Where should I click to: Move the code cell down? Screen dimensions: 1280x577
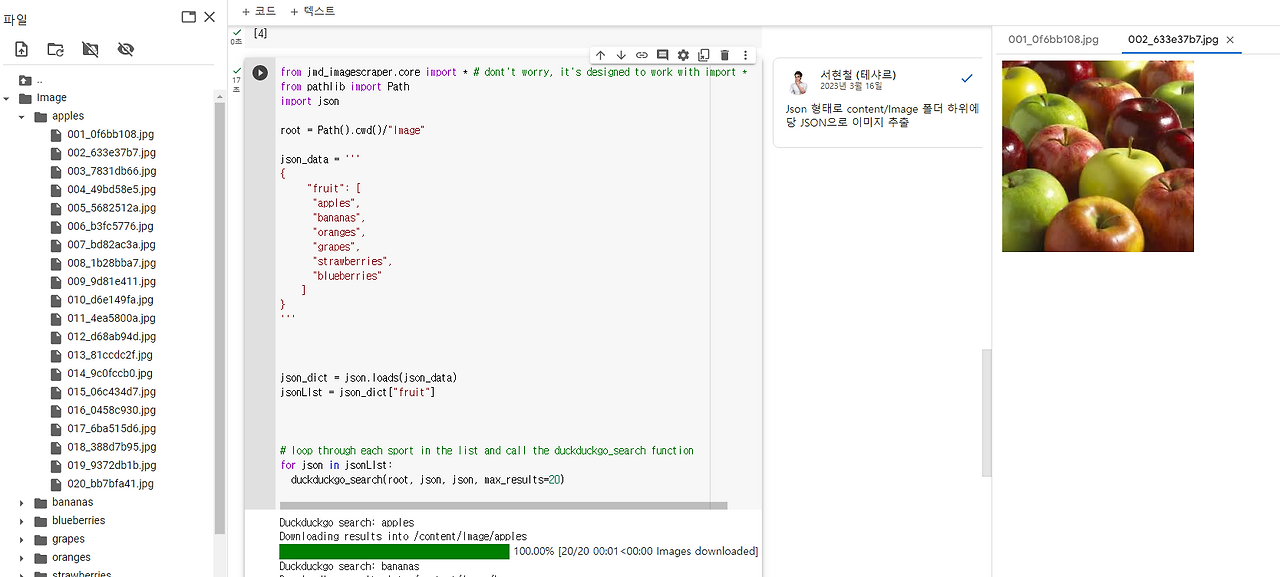tap(621, 56)
